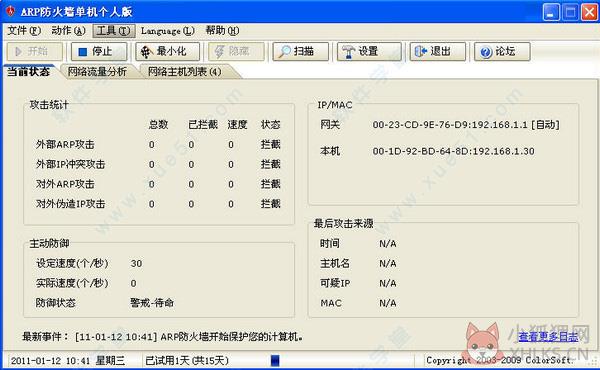
Task: Switch to the 当前状态 tab
Action: tap(29, 72)
